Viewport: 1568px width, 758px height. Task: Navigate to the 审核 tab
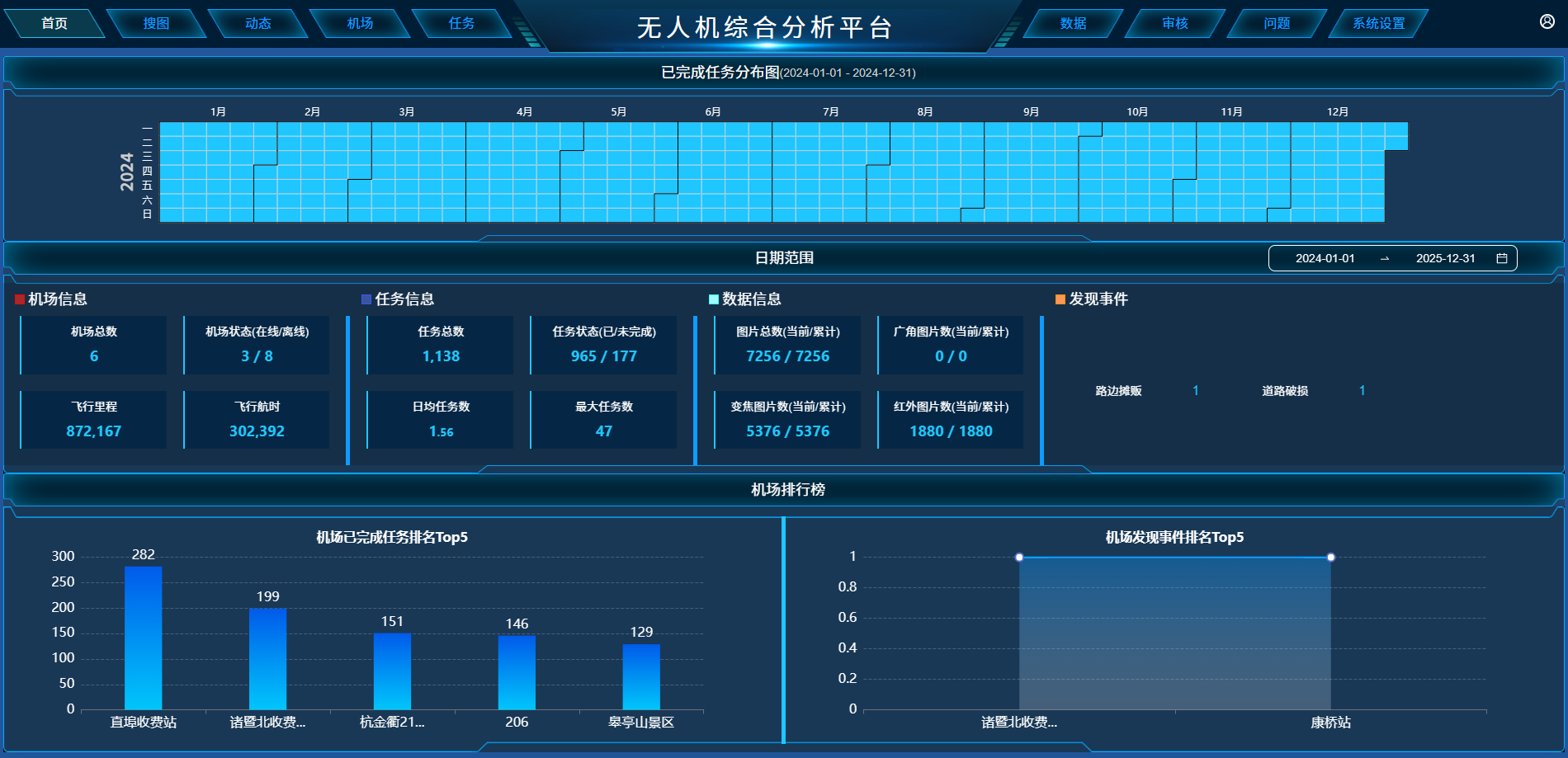click(x=1174, y=23)
